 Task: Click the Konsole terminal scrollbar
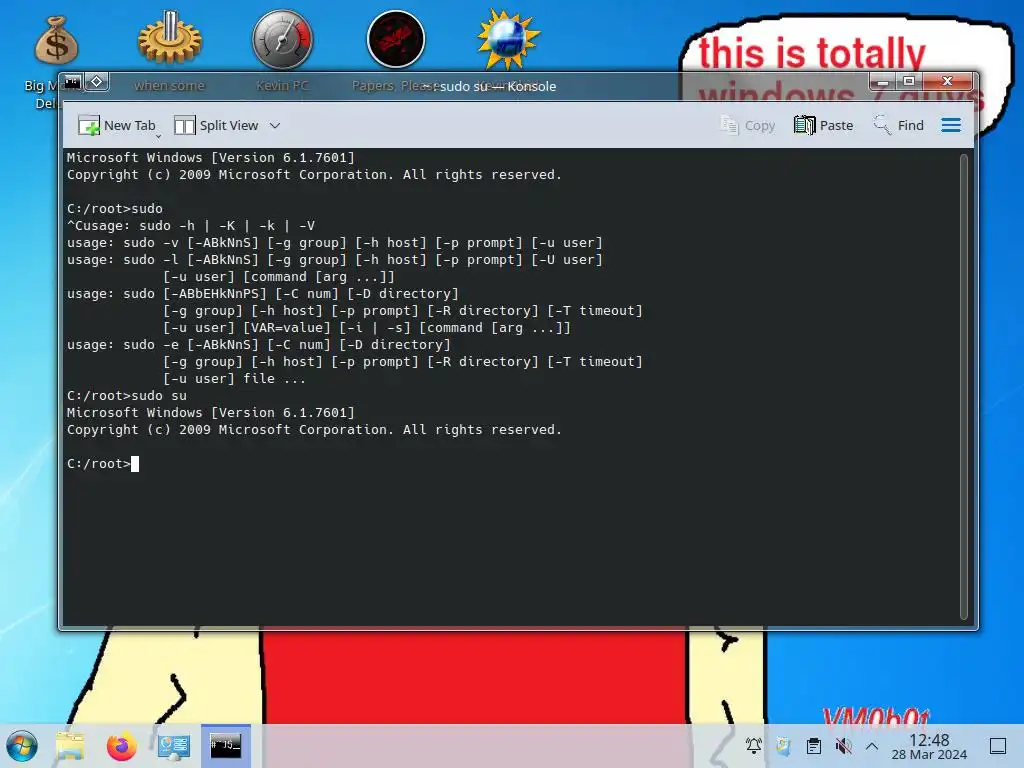[963, 387]
